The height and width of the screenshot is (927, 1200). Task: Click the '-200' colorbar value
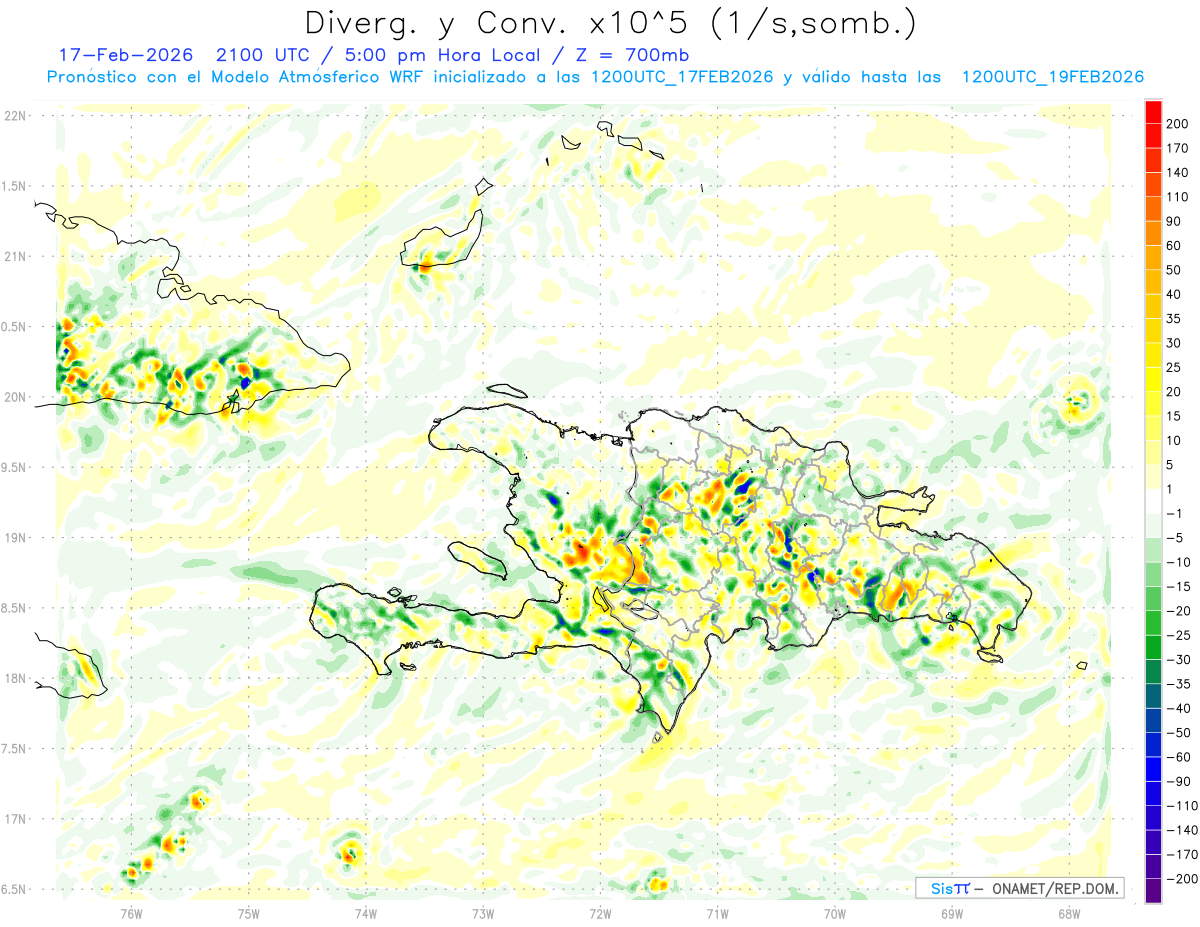[1181, 879]
